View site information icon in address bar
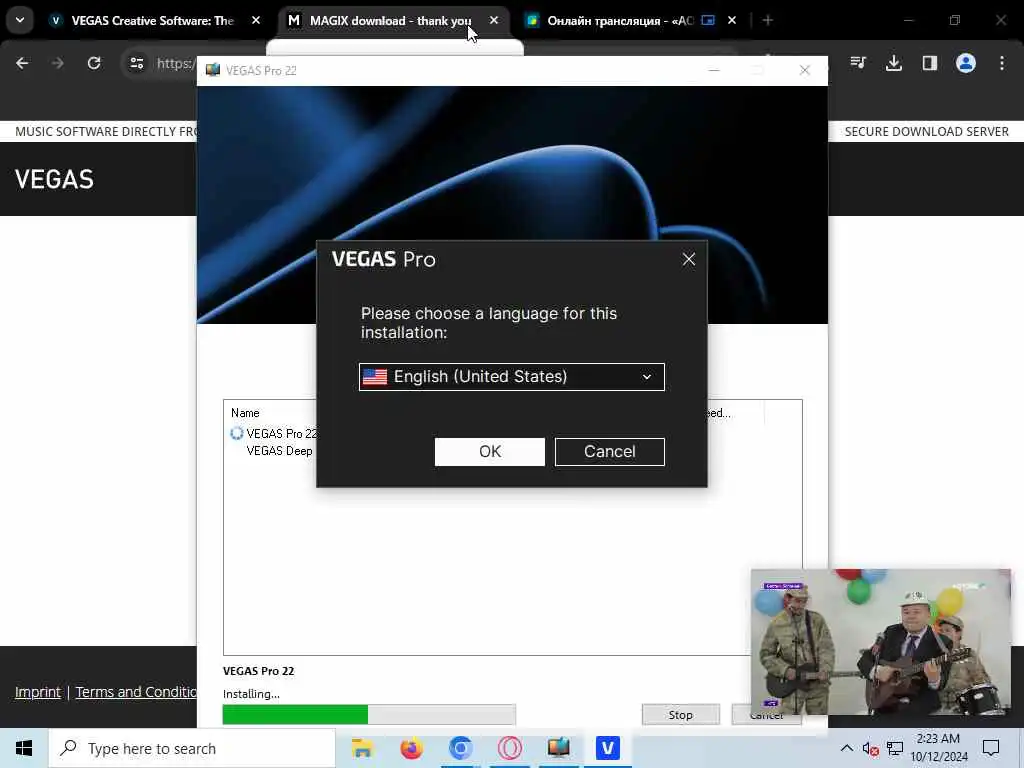 pos(136,63)
